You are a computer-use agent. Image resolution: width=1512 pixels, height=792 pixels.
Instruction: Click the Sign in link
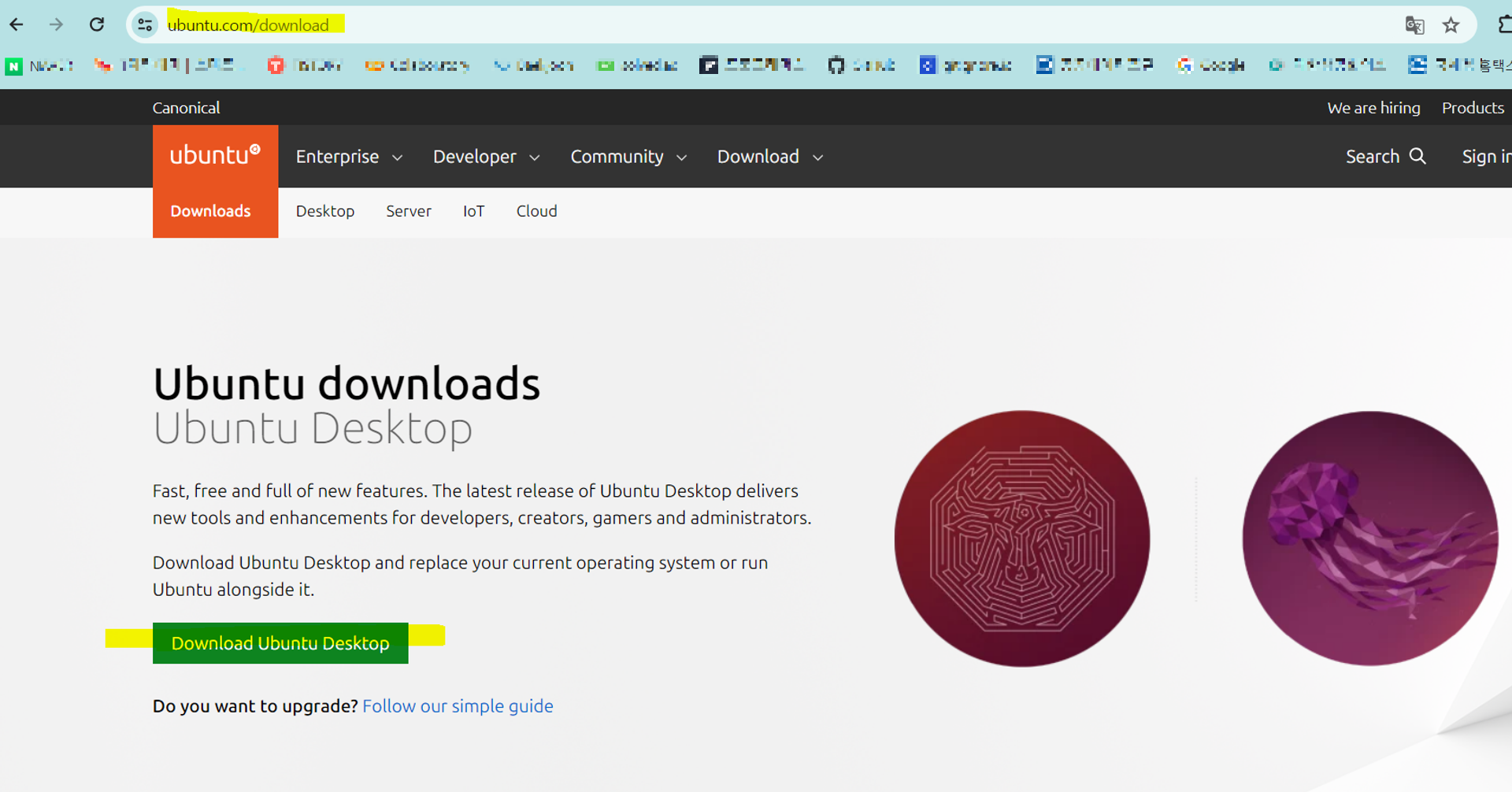click(1487, 157)
